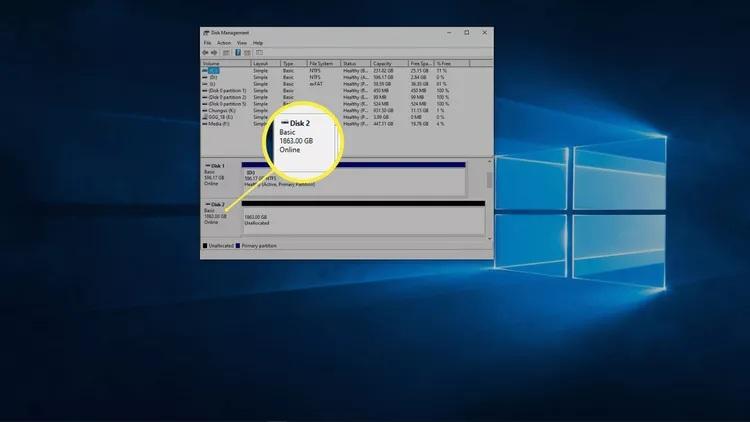This screenshot has width=750, height=422.
Task: Click the rightmost toolbar icon
Action: point(260,52)
